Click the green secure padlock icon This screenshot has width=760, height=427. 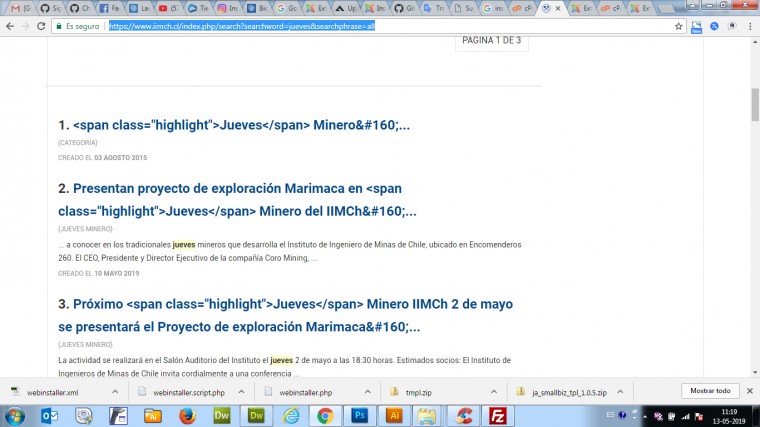59,26
